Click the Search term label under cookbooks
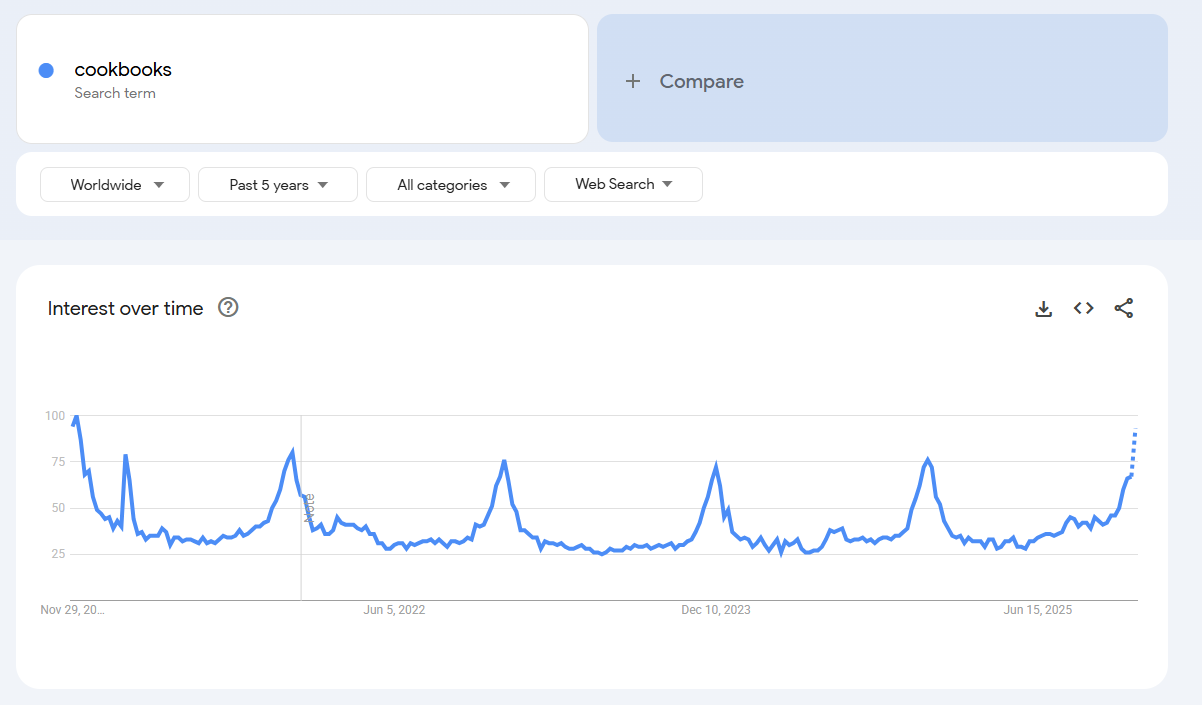The width and height of the screenshot is (1202, 705). [x=115, y=94]
